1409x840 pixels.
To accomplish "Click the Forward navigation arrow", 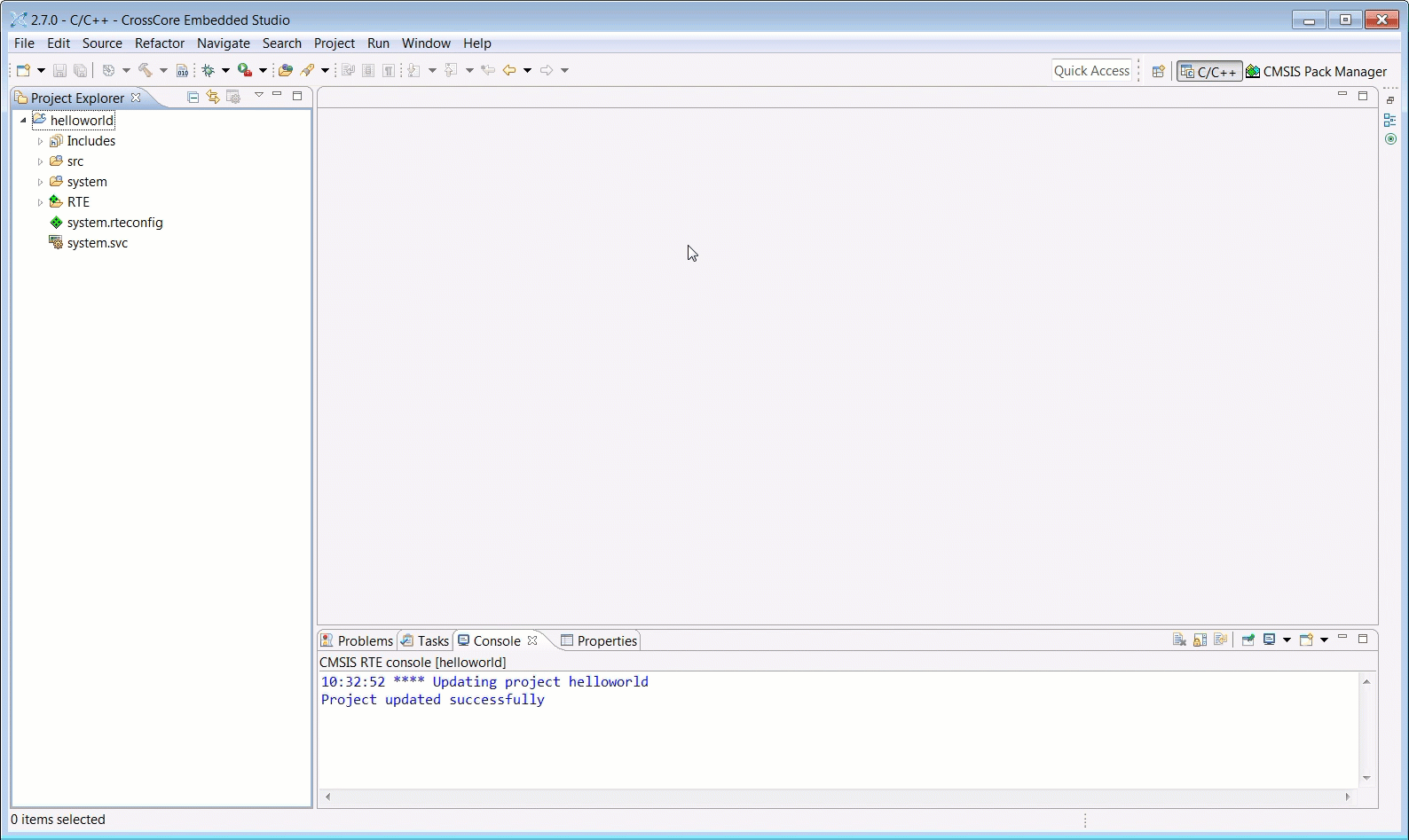I will tap(547, 70).
